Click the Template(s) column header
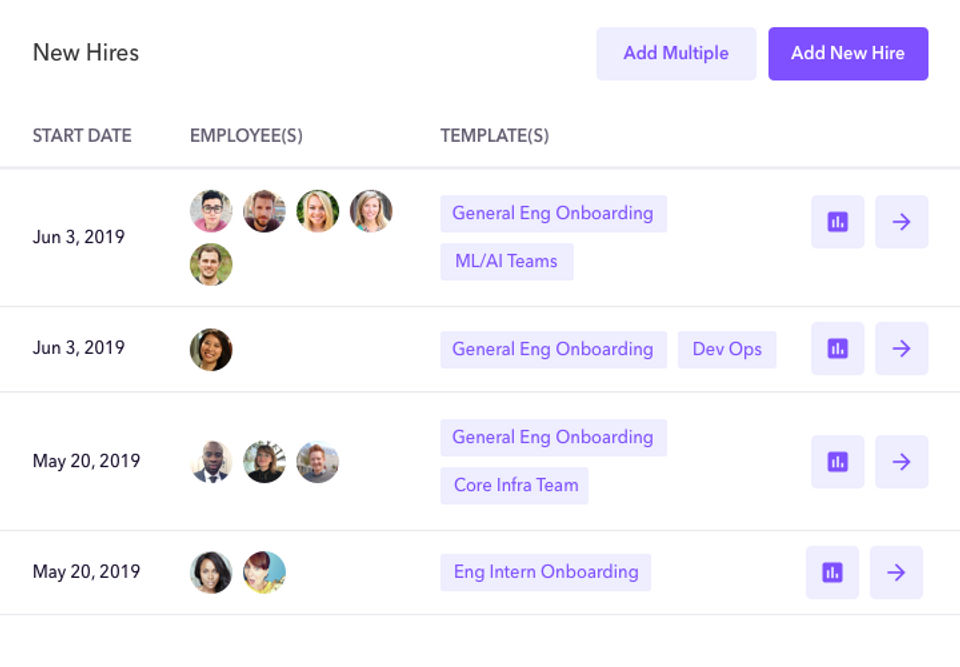The image size is (960, 667). pyautogui.click(x=494, y=136)
